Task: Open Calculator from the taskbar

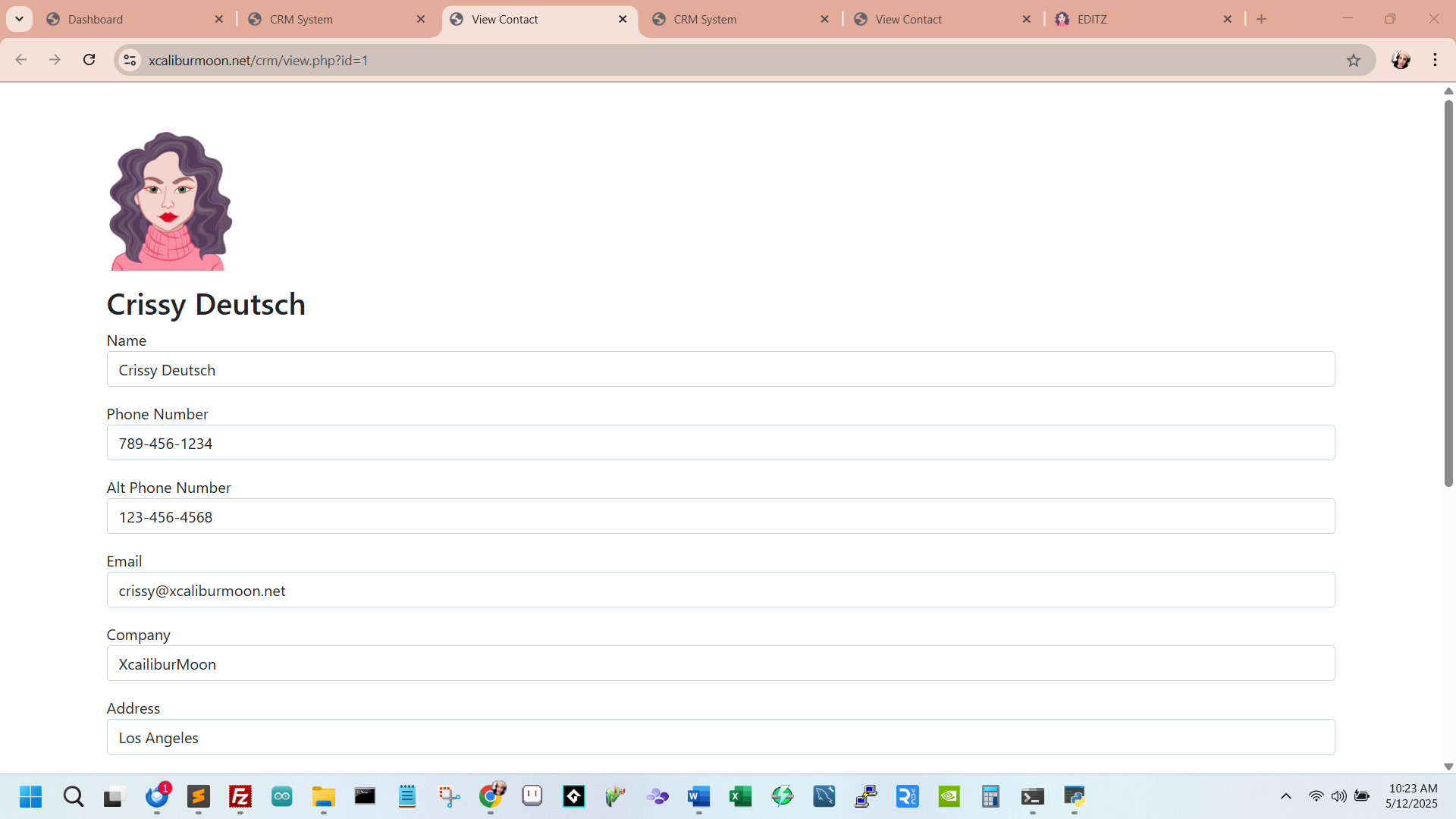Action: point(991,796)
